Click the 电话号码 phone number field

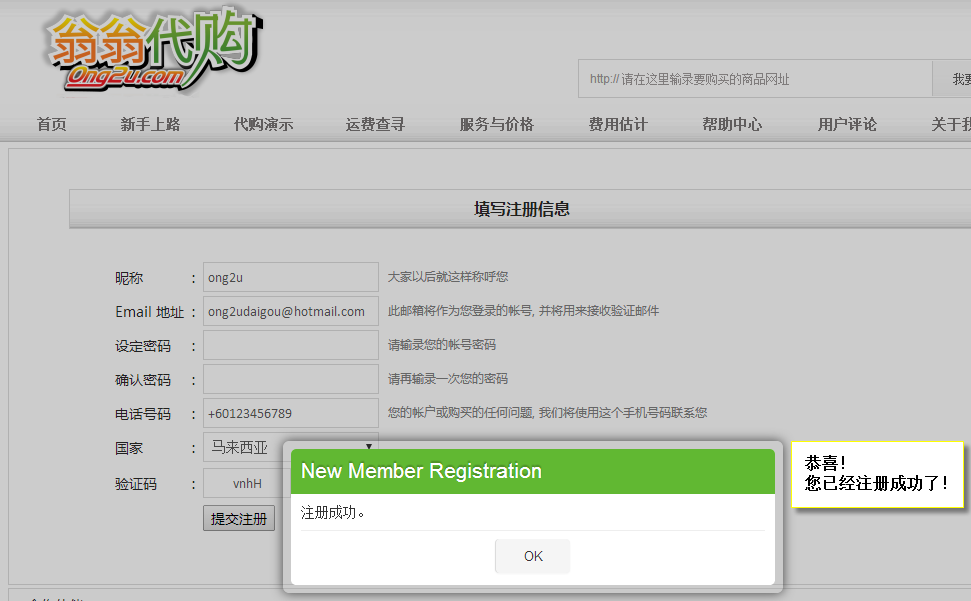click(290, 413)
